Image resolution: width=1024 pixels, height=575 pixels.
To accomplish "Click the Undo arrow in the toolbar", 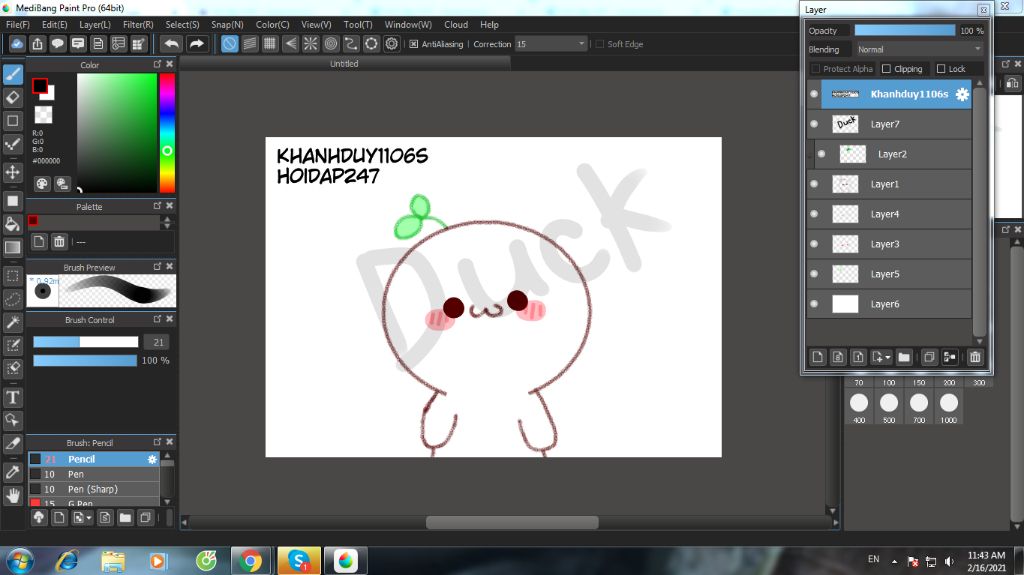I will pyautogui.click(x=172, y=44).
